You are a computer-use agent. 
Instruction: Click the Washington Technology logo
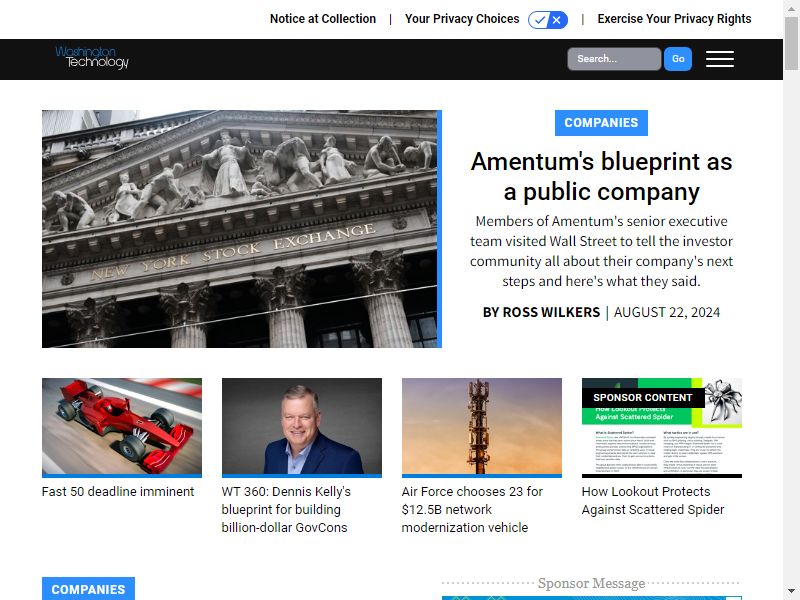[x=92, y=57]
